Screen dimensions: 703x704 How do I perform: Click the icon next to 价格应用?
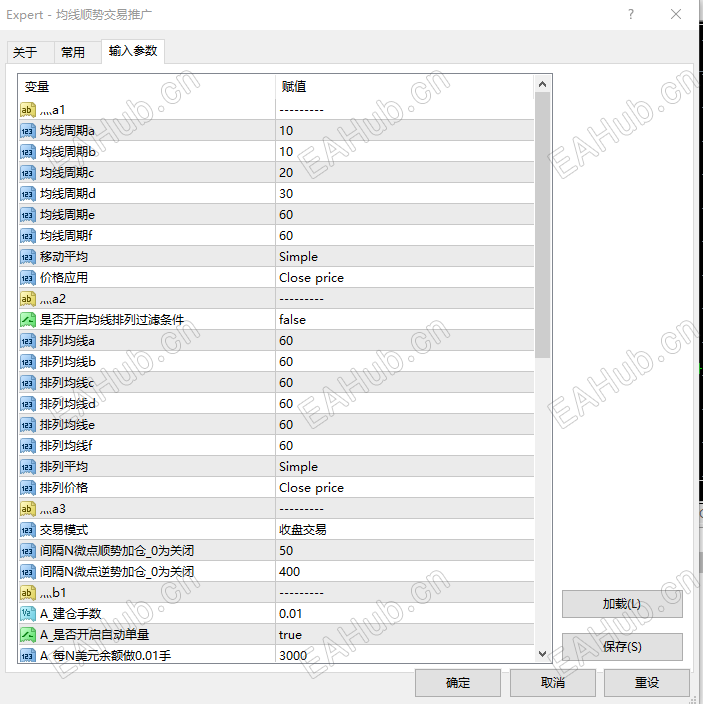coord(27,278)
